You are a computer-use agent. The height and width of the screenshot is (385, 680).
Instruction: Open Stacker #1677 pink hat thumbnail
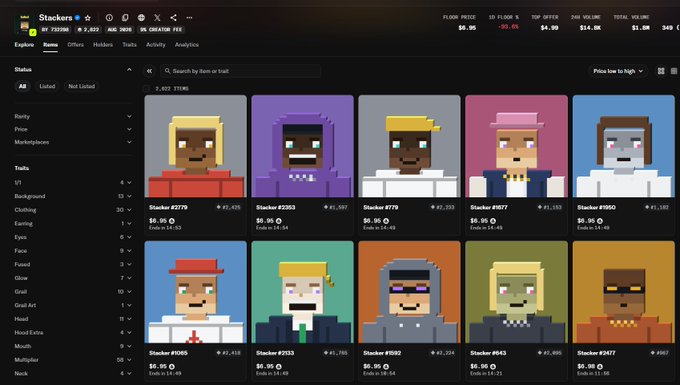(517, 147)
